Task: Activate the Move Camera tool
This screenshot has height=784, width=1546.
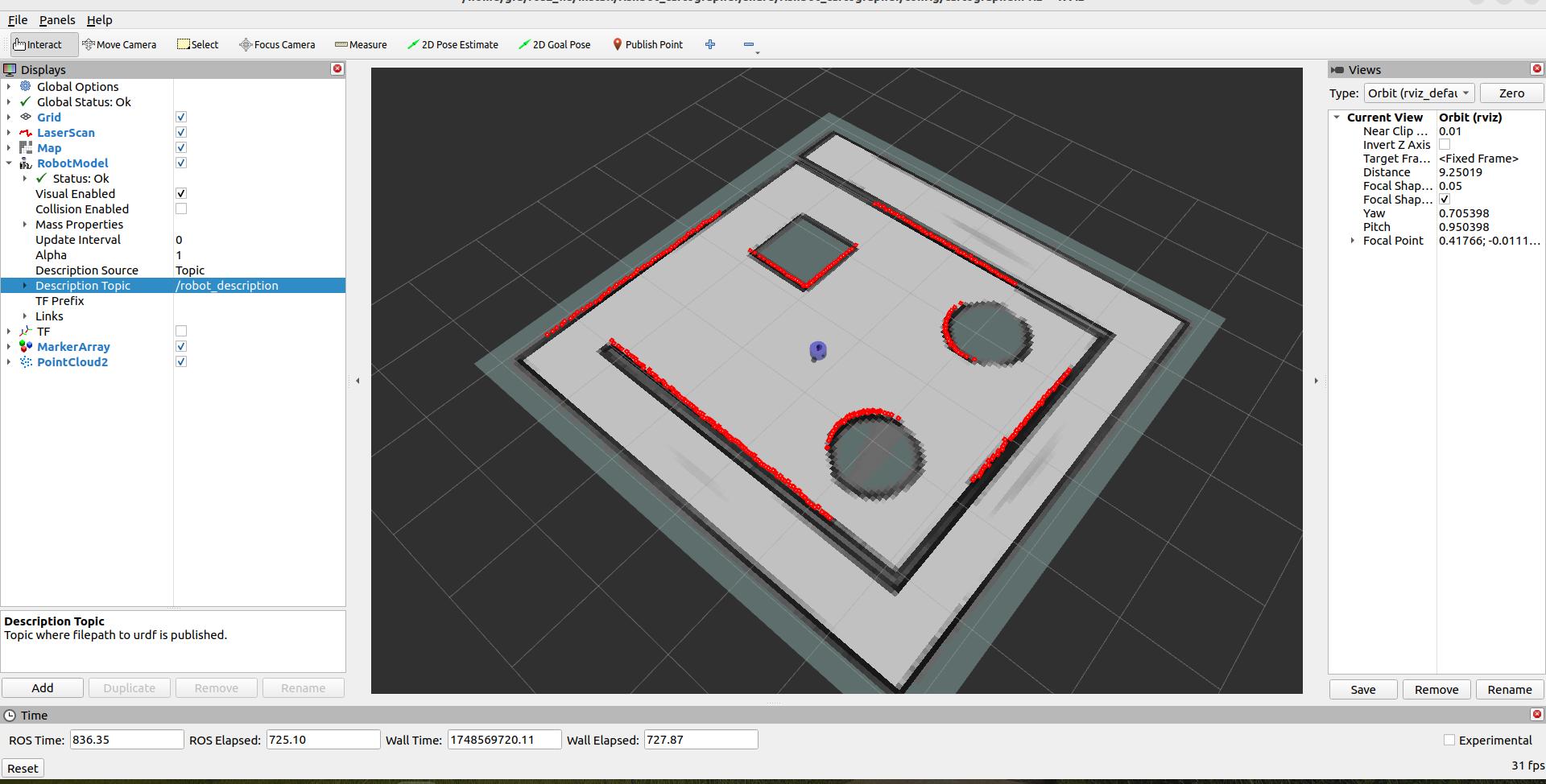Action: click(119, 45)
